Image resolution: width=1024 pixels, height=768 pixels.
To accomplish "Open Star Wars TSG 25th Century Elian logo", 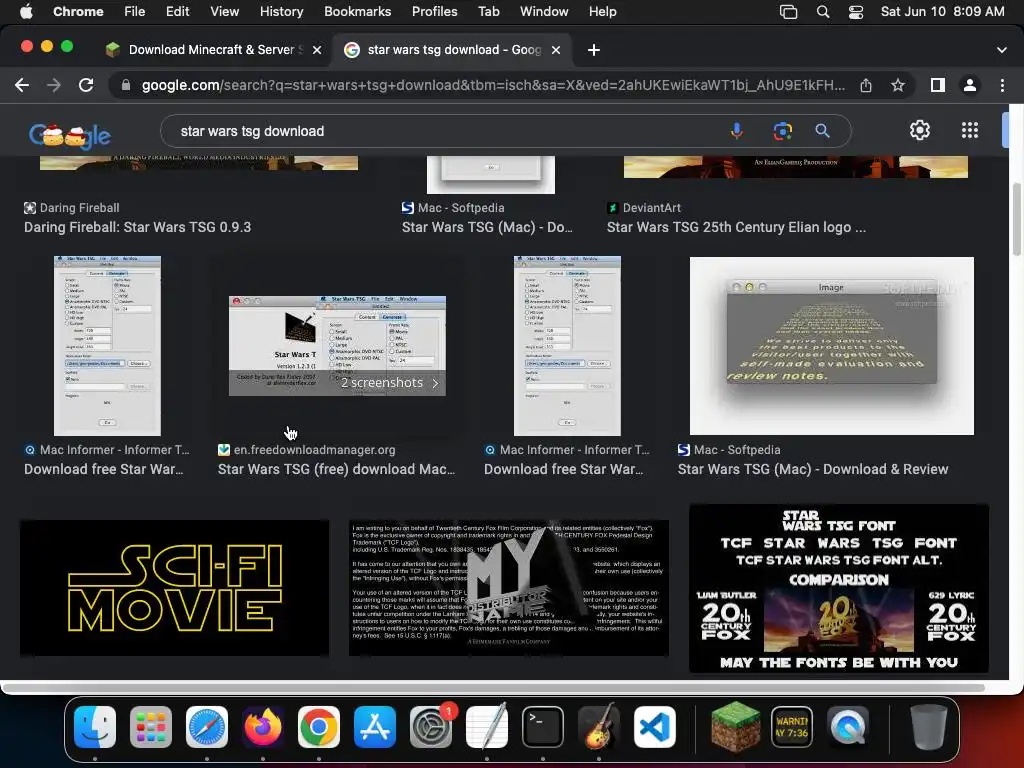I will click(x=736, y=227).
